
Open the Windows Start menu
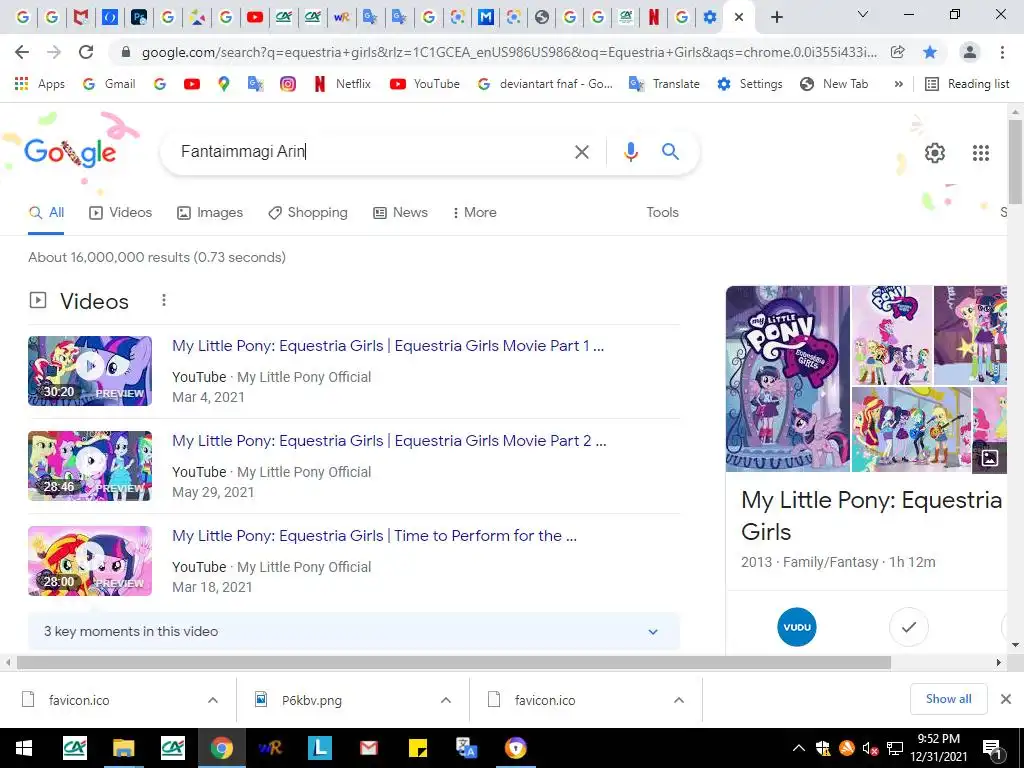(x=24, y=748)
